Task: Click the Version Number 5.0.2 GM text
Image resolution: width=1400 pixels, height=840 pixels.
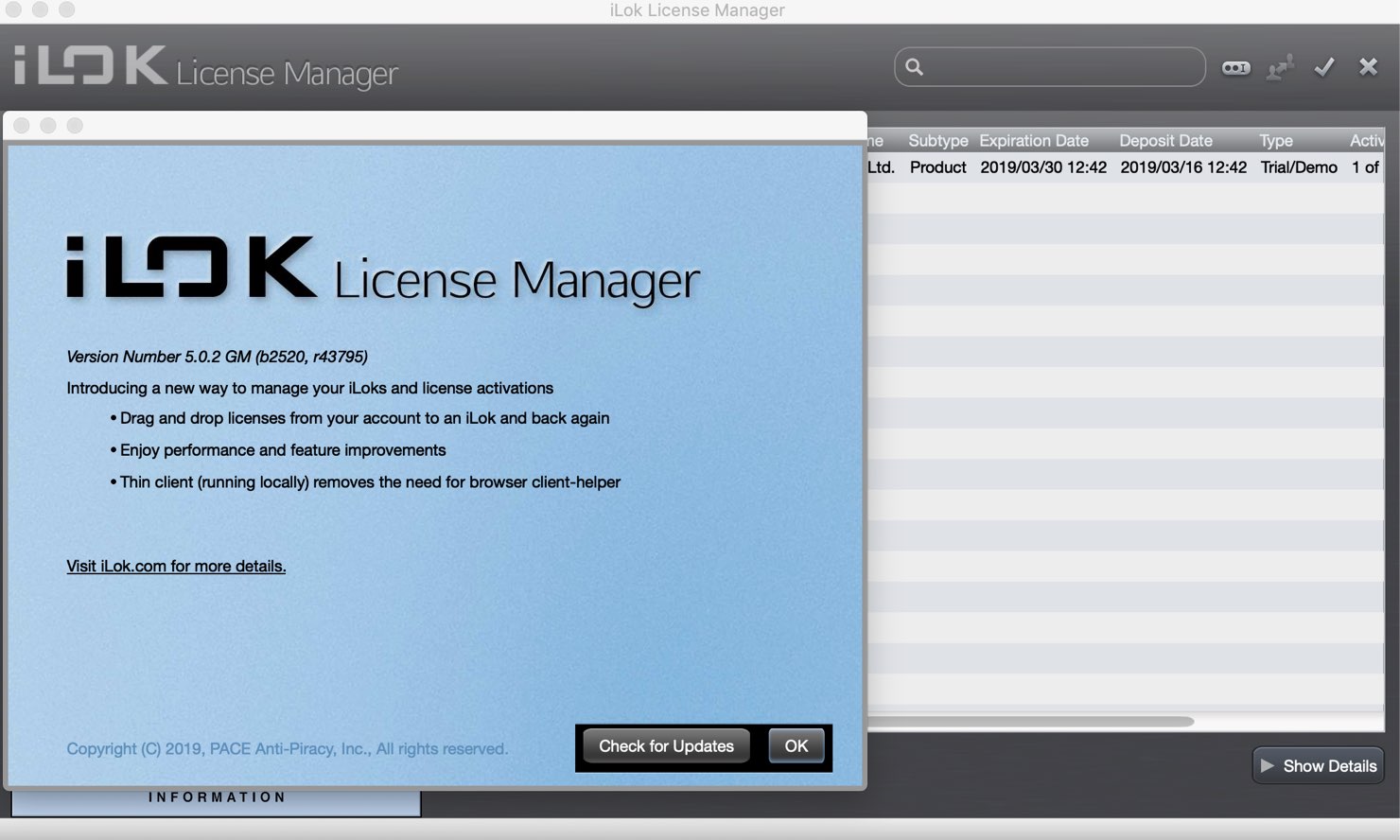Action: [217, 357]
